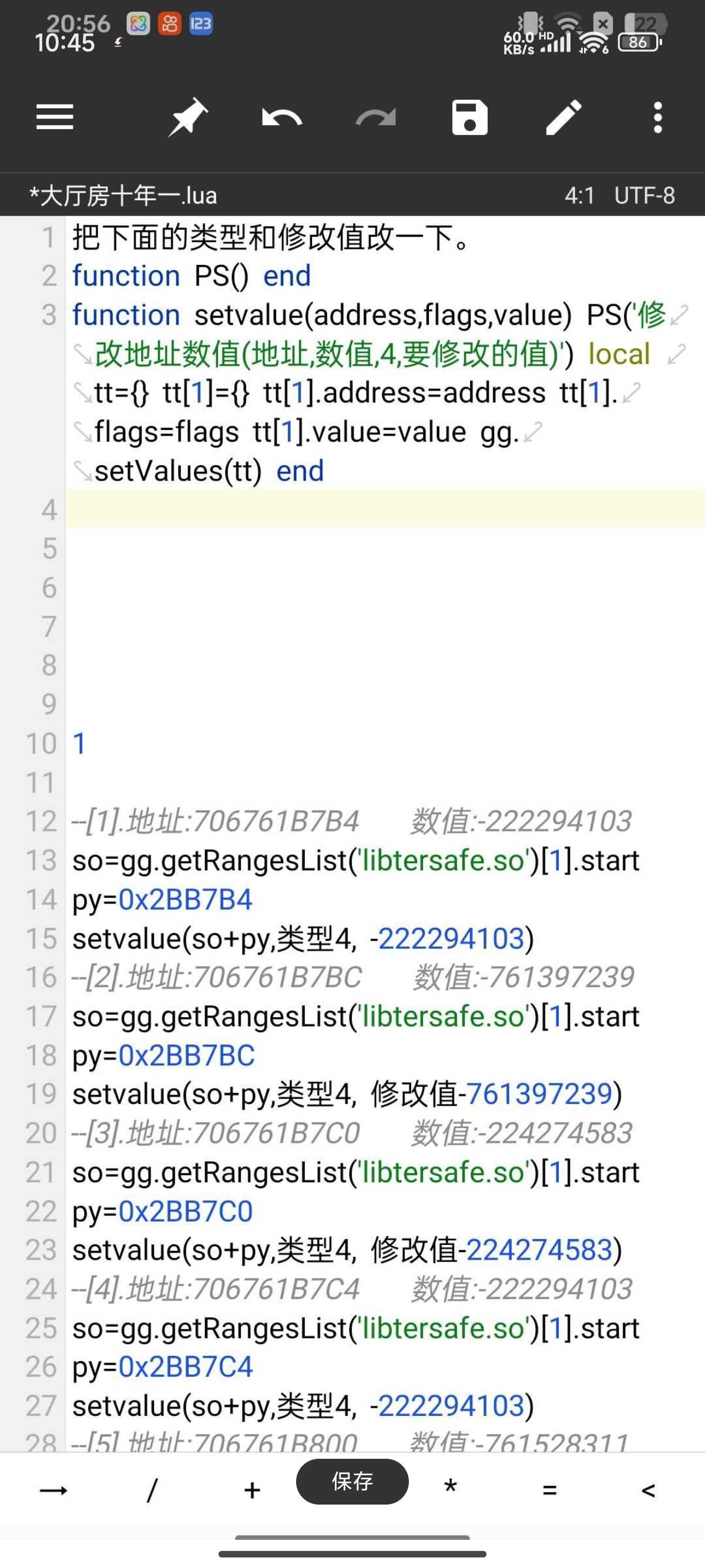Tap the 保存 save button
The height and width of the screenshot is (1568, 705).
(352, 1481)
